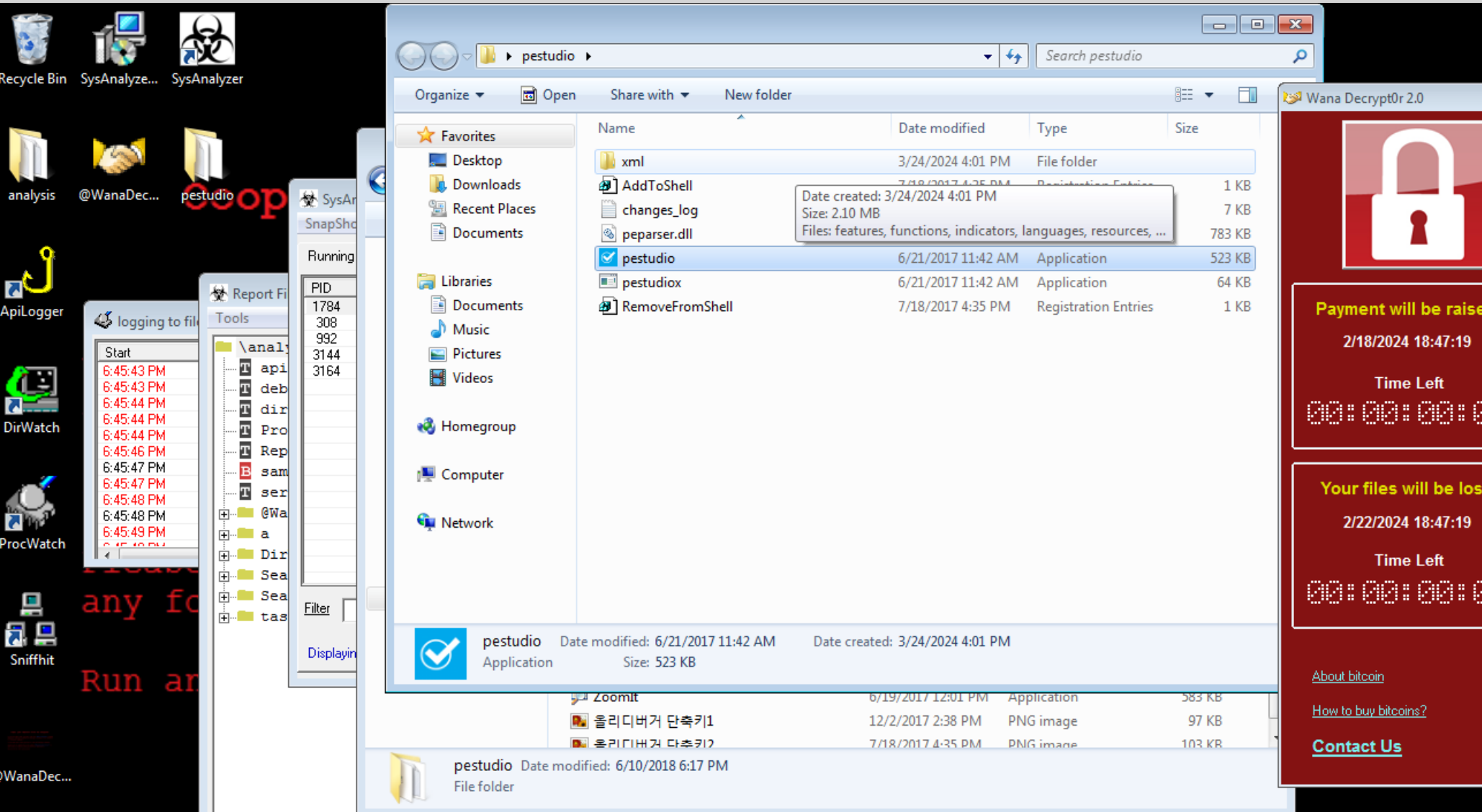Open the Share with dropdown

[x=650, y=95]
